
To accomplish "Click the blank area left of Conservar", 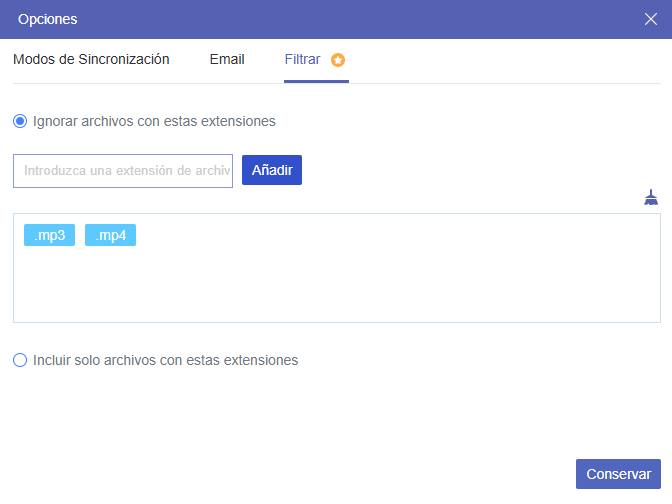I will tap(300, 474).
